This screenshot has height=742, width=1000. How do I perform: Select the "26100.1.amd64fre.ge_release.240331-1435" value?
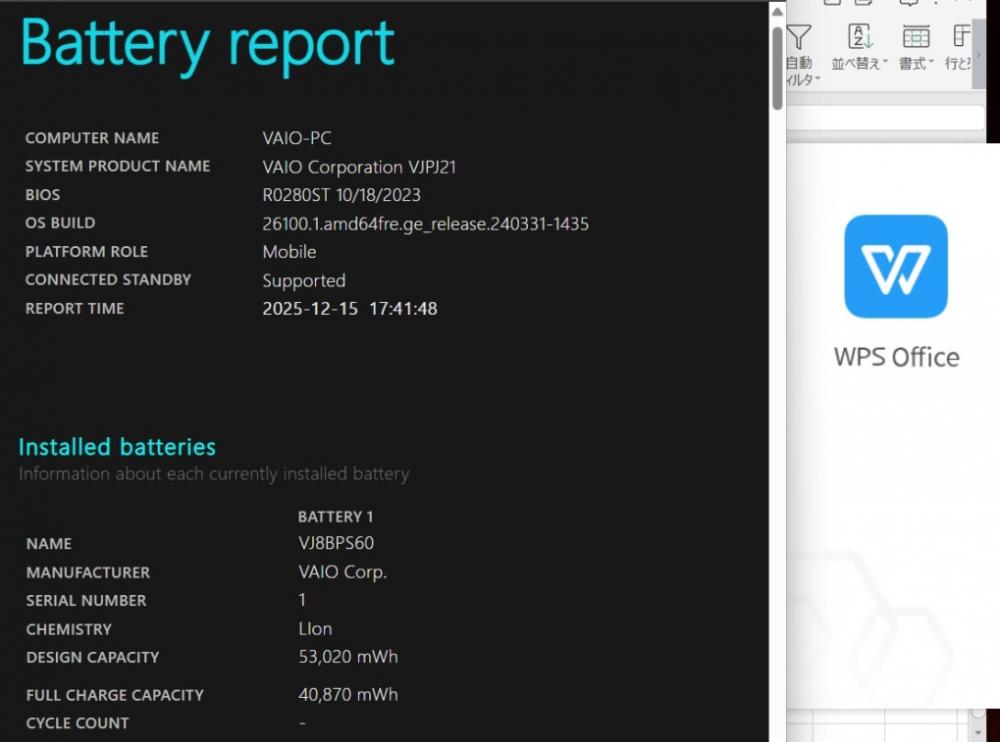click(x=425, y=224)
